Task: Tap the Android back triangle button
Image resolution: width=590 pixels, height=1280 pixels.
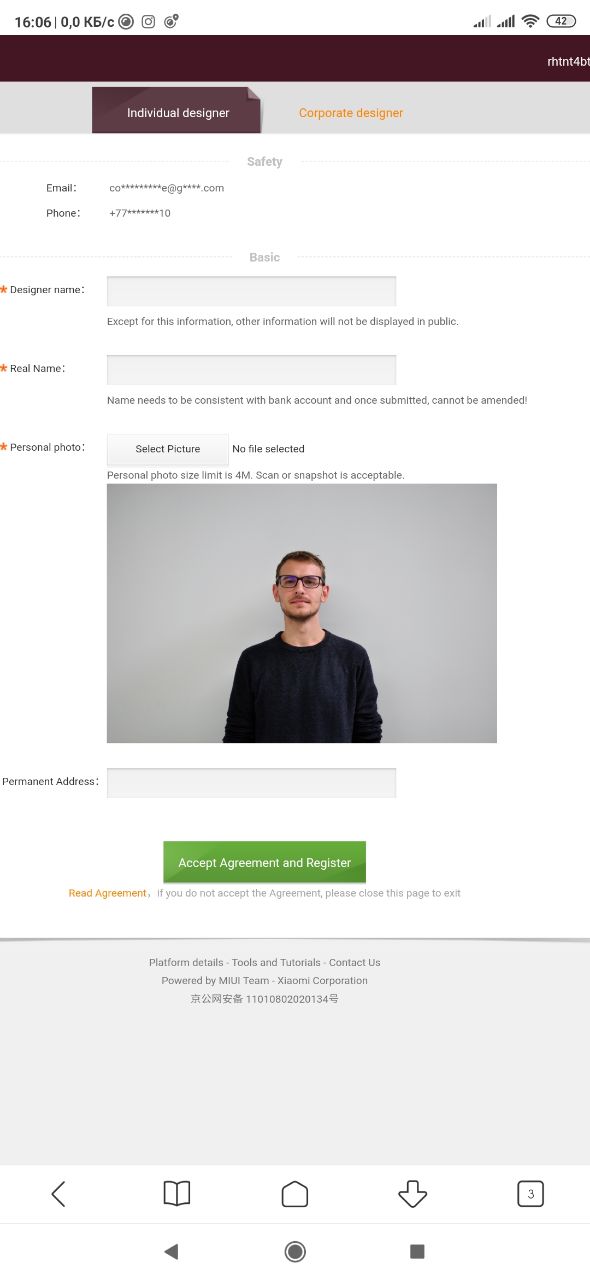Action: tap(171, 1251)
